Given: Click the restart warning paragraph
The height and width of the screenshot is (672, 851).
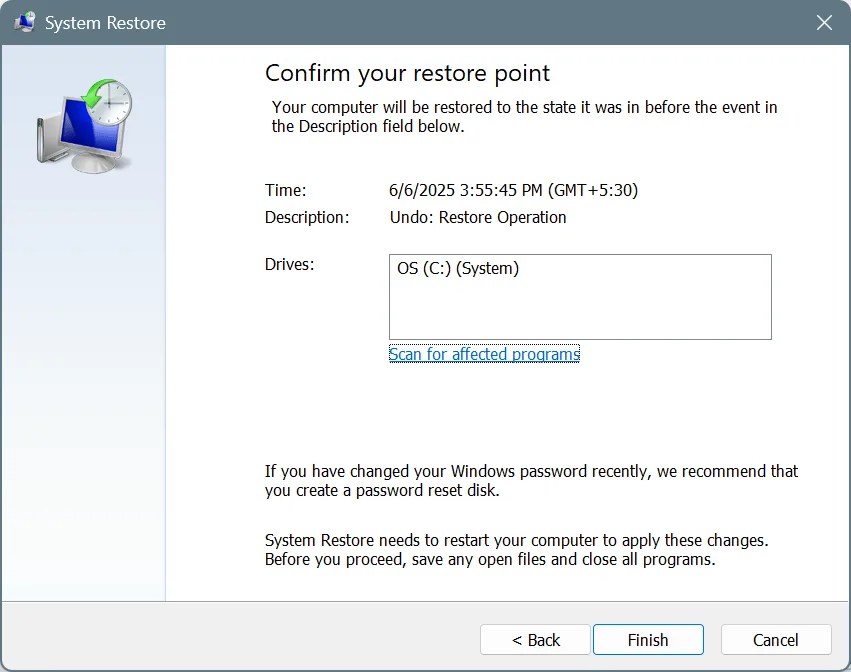Looking at the screenshot, I should tap(517, 550).
